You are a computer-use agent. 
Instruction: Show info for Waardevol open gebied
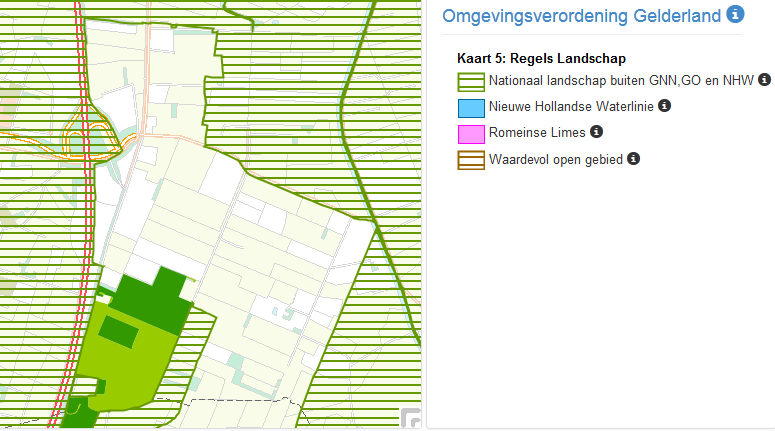pos(633,159)
